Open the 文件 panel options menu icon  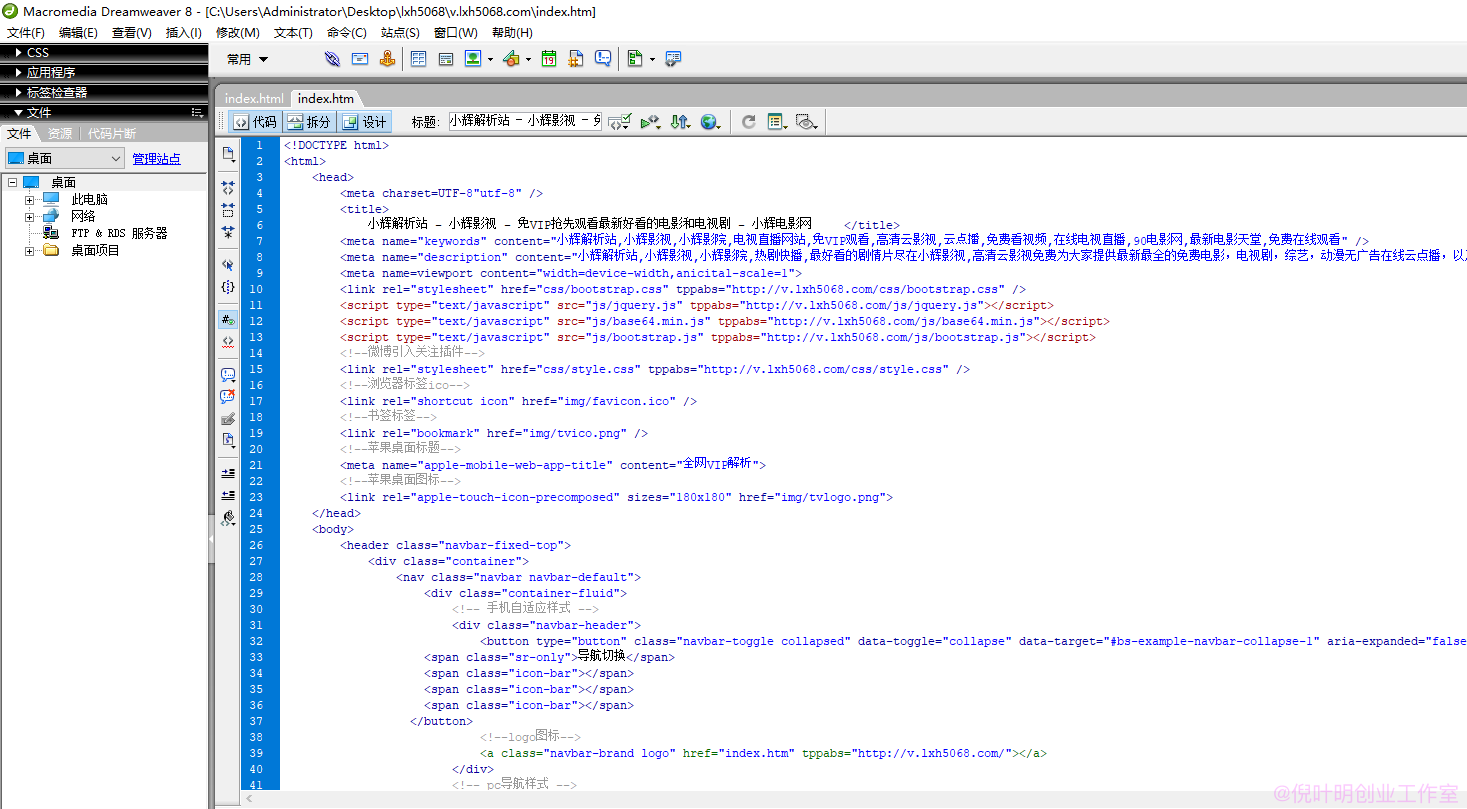(197, 112)
